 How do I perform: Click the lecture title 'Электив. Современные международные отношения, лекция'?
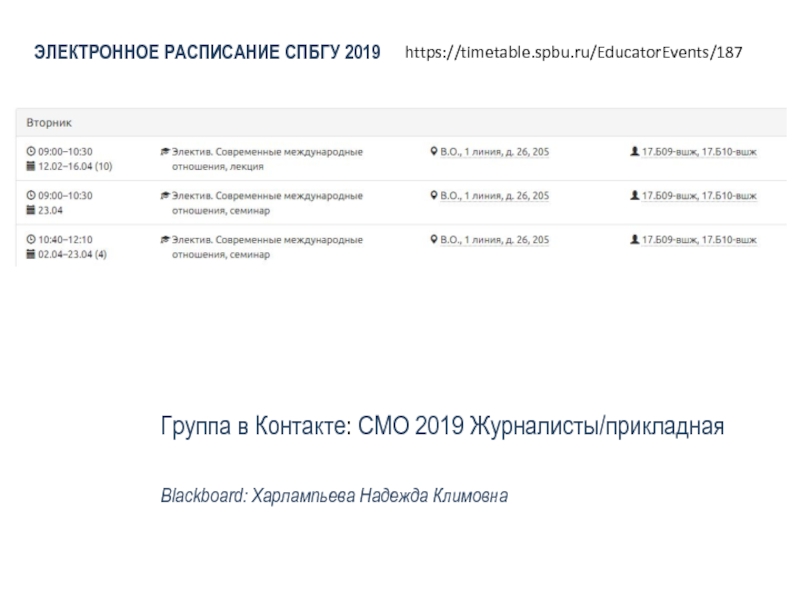[x=267, y=159]
